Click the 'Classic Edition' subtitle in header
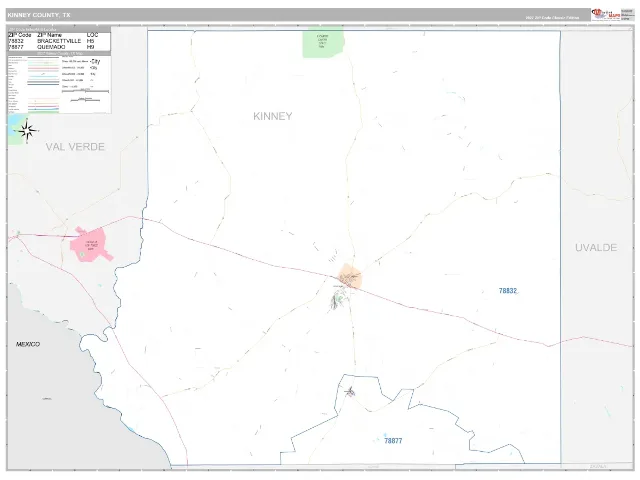Viewport: 640px width, 480px height. 552,18
